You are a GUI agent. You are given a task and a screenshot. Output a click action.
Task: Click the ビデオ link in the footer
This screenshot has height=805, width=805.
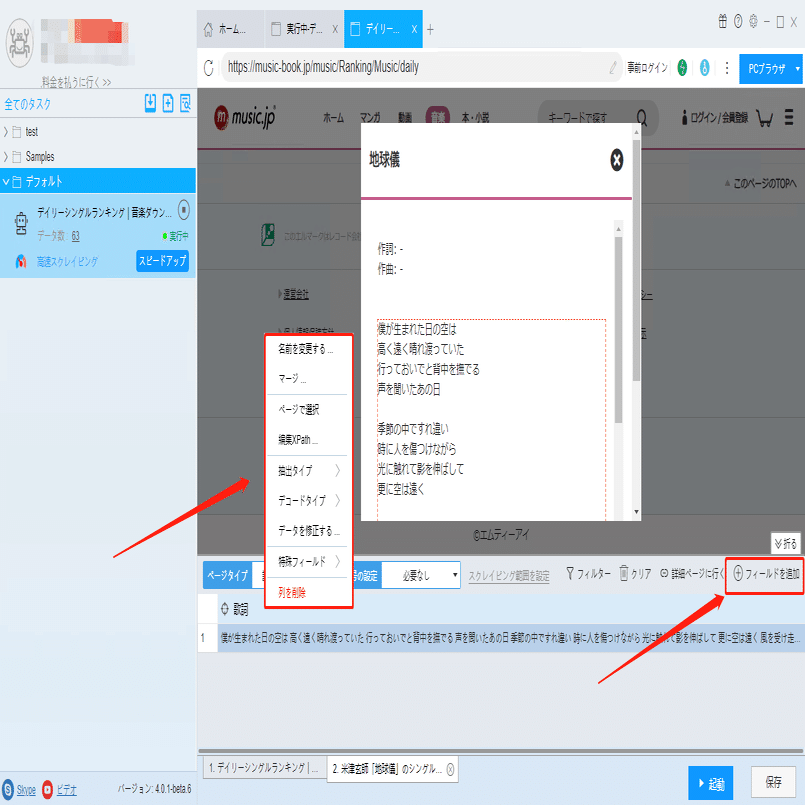tap(66, 790)
